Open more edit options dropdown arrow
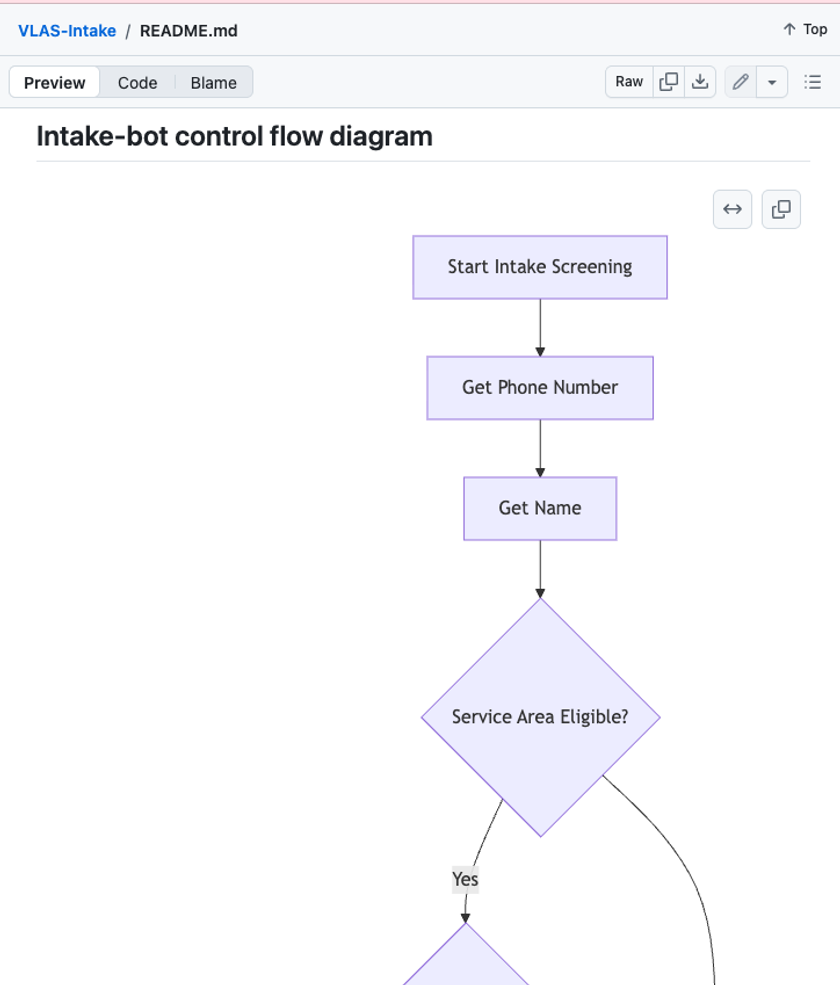Screen dimensions: 840x985 772,82
